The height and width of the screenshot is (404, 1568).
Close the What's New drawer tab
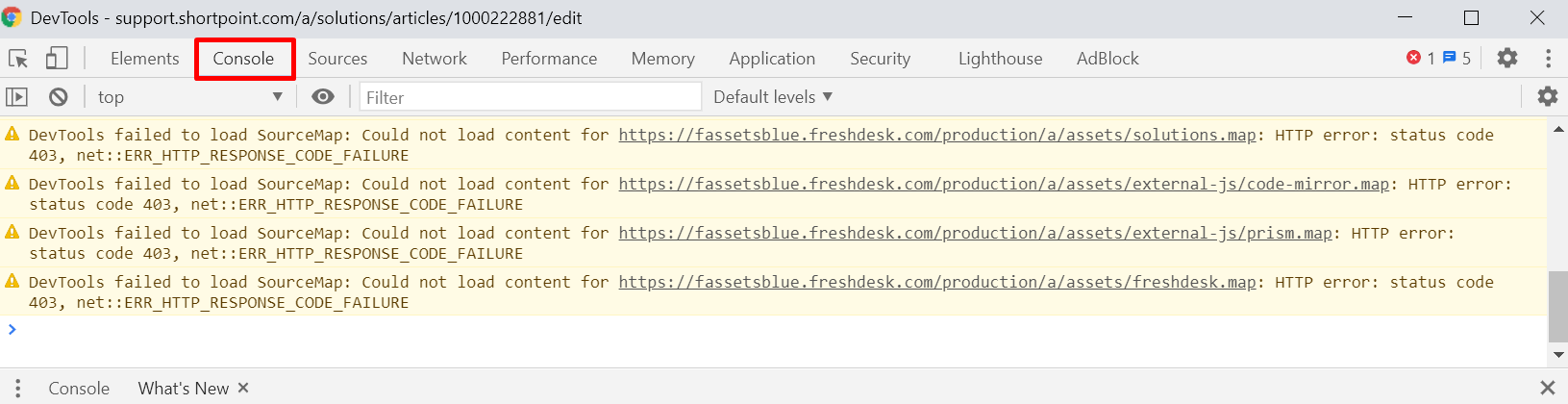(243, 388)
